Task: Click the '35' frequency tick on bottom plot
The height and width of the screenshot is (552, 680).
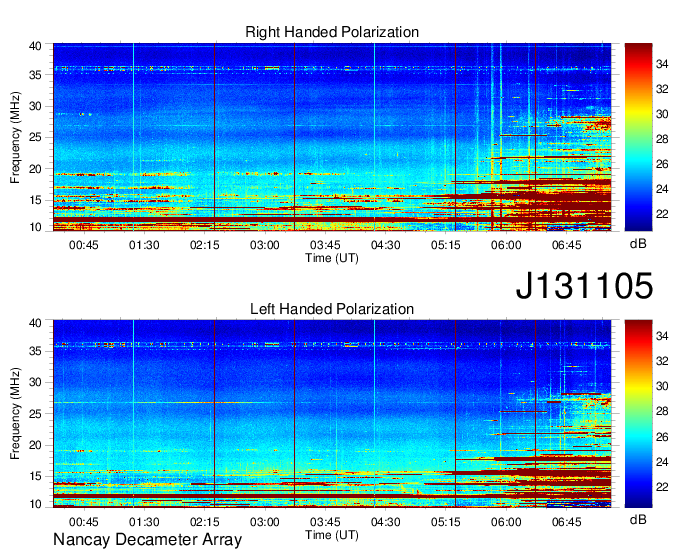Action: pyautogui.click(x=35, y=351)
